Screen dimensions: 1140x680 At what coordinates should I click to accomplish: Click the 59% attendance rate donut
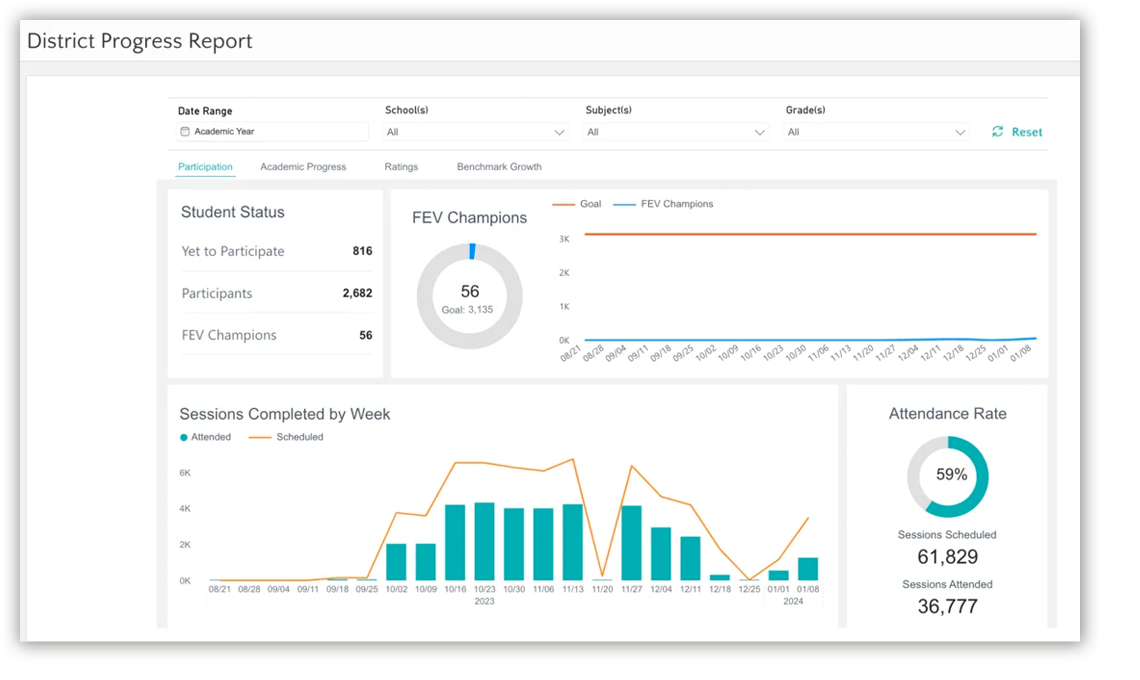(948, 476)
